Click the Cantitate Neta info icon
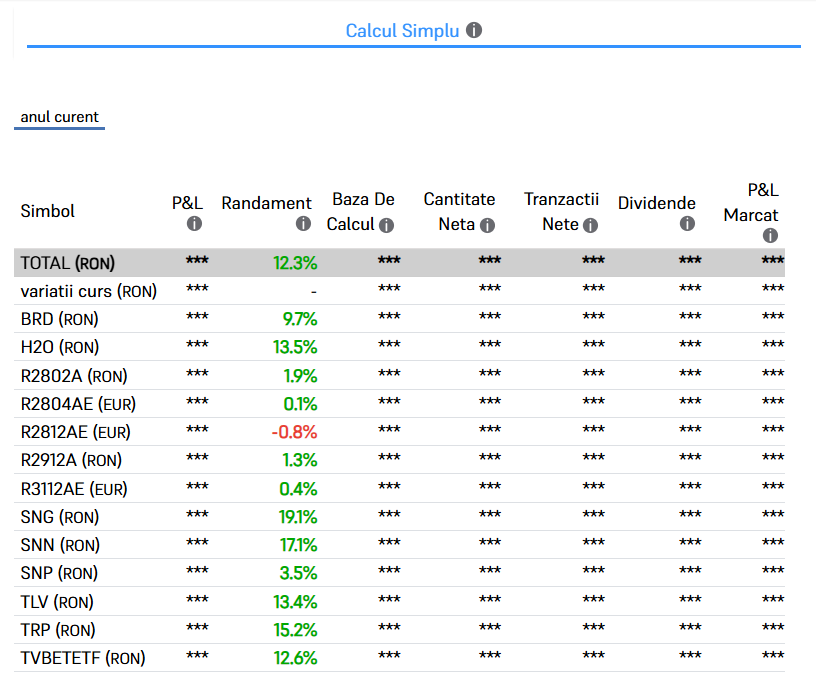Viewport: 816px width, 697px height. (487, 225)
